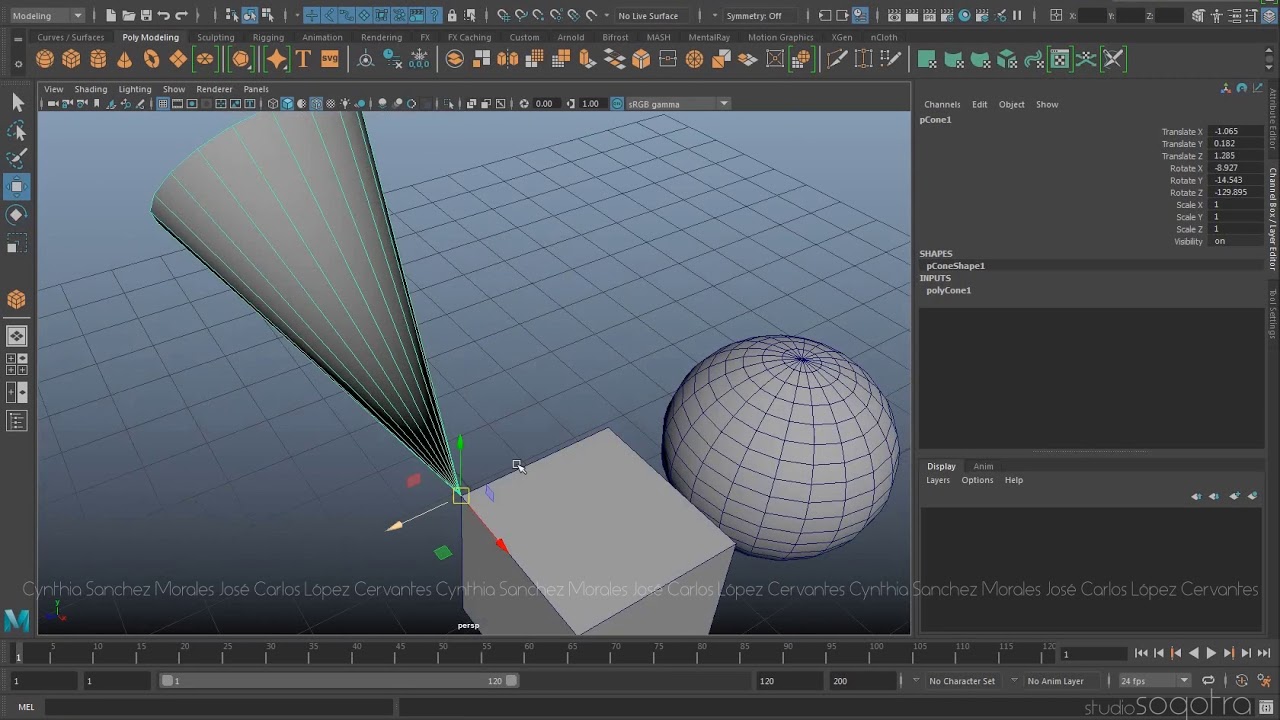This screenshot has height=720, width=1280.
Task: Open the Symmetry: Off dropdown
Action: click(761, 15)
